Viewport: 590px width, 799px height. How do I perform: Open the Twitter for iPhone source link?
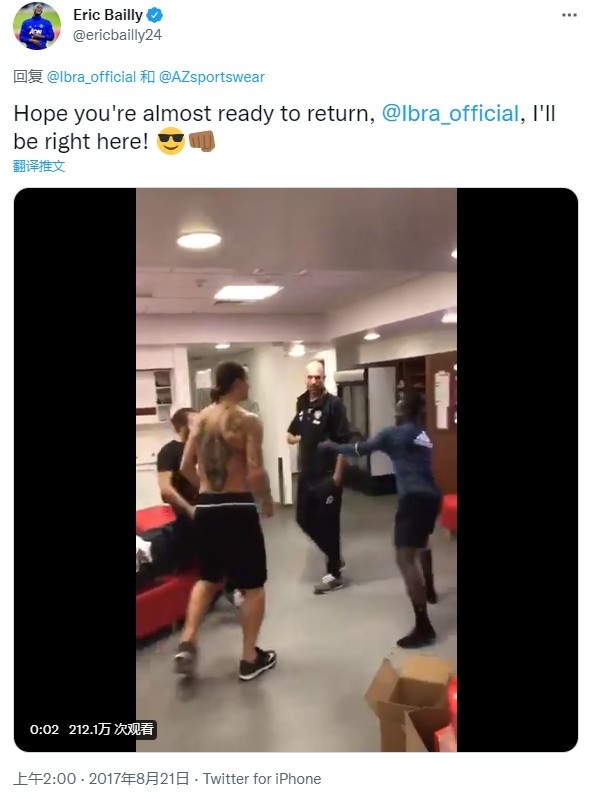click(262, 779)
